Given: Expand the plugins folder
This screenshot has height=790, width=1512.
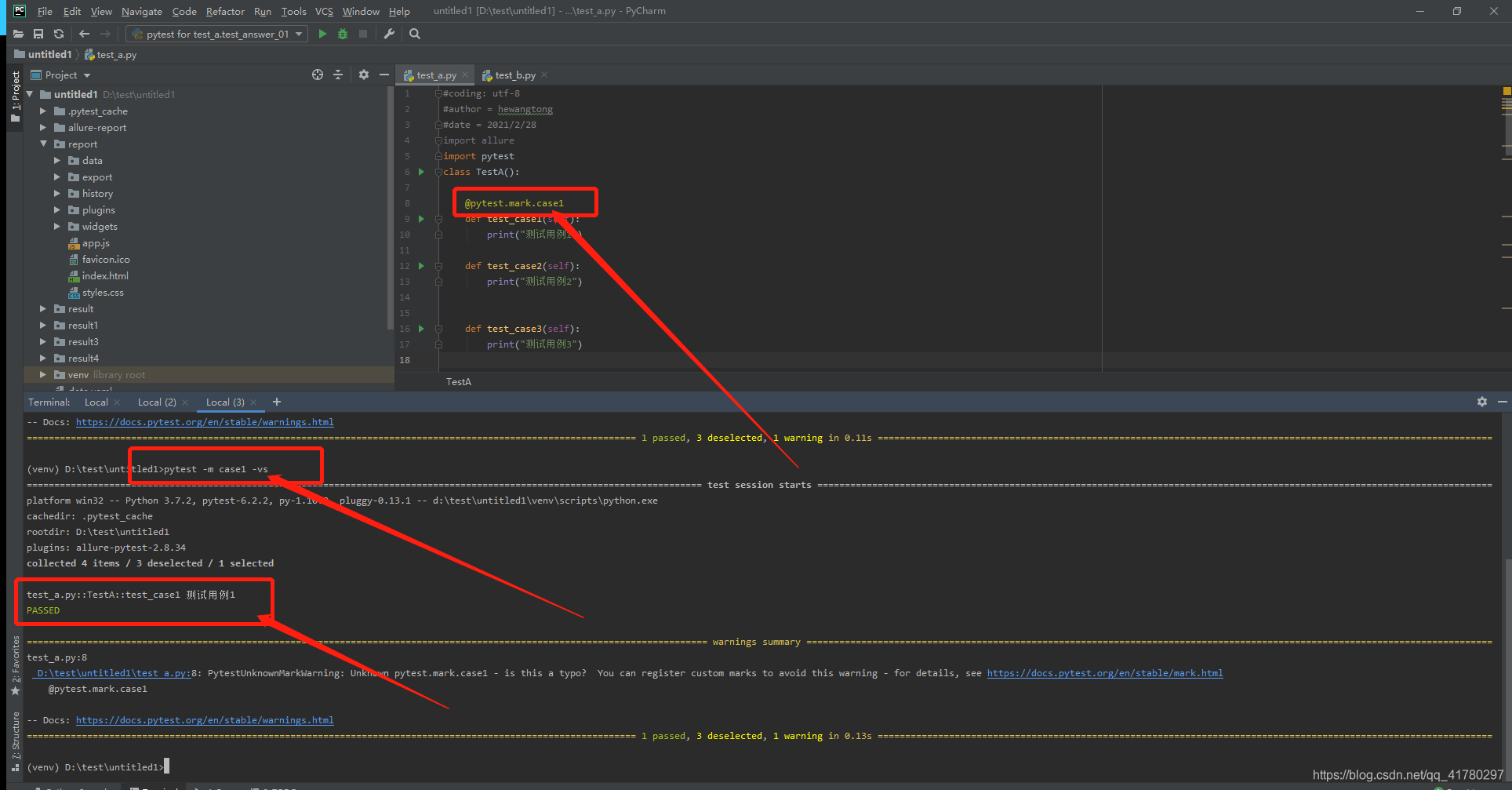Looking at the screenshot, I should (57, 210).
